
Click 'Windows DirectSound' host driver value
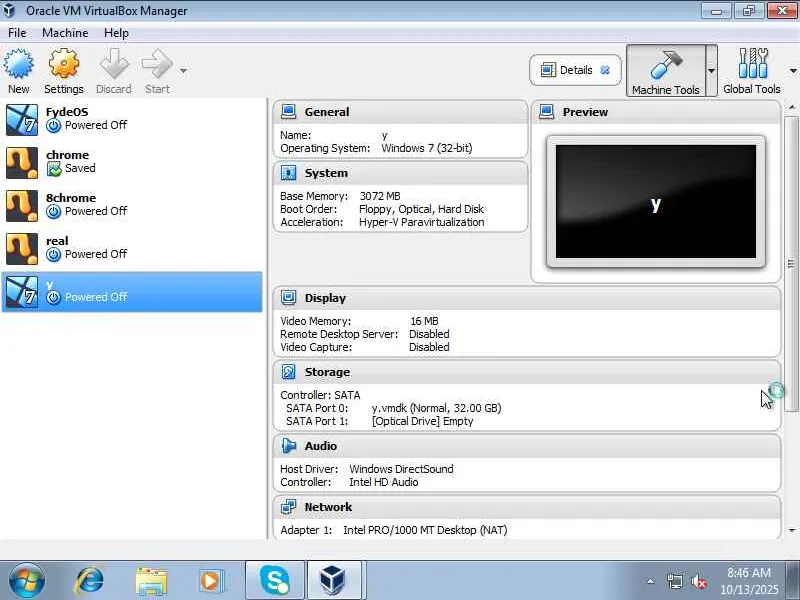[x=401, y=469]
